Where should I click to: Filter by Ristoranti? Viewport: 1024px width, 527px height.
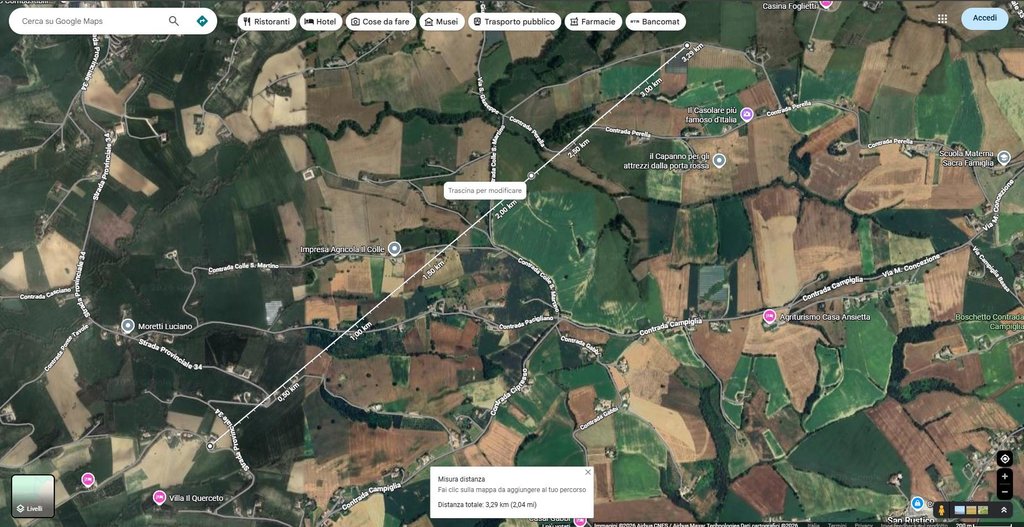[x=266, y=22]
